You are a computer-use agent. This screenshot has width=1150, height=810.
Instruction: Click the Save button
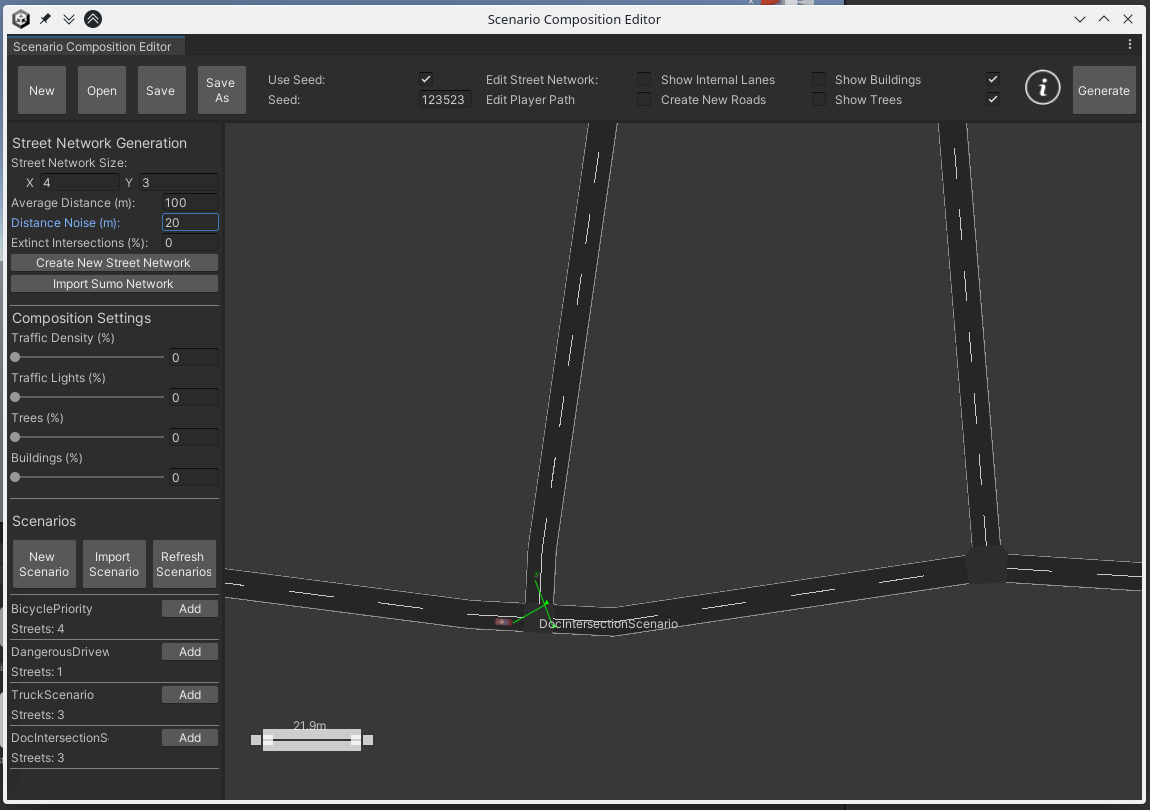161,90
